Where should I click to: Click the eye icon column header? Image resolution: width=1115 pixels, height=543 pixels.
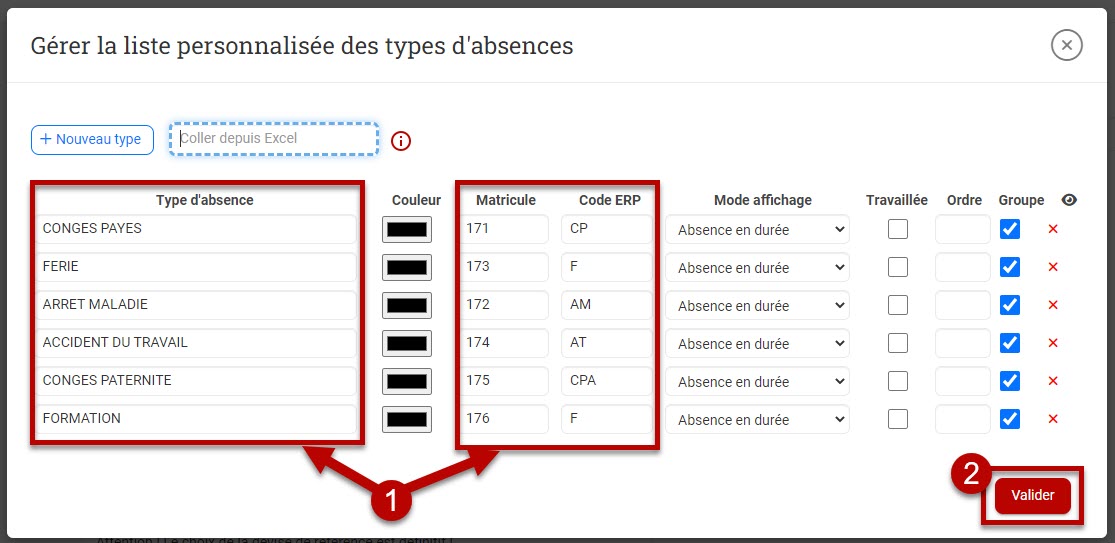[1069, 200]
